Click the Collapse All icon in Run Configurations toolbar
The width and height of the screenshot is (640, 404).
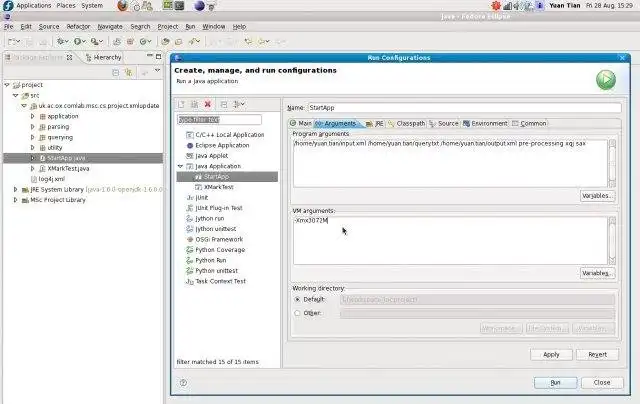pos(224,104)
